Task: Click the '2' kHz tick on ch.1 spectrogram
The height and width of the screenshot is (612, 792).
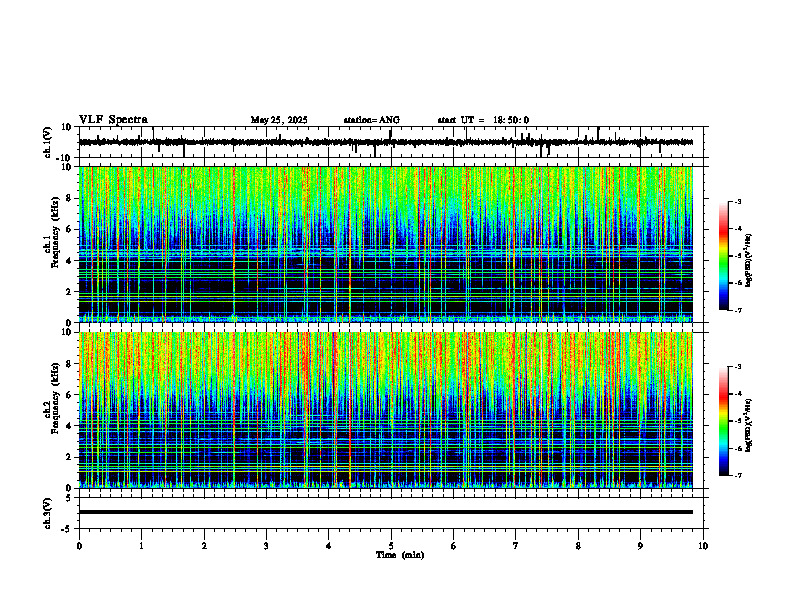Action: click(x=70, y=291)
